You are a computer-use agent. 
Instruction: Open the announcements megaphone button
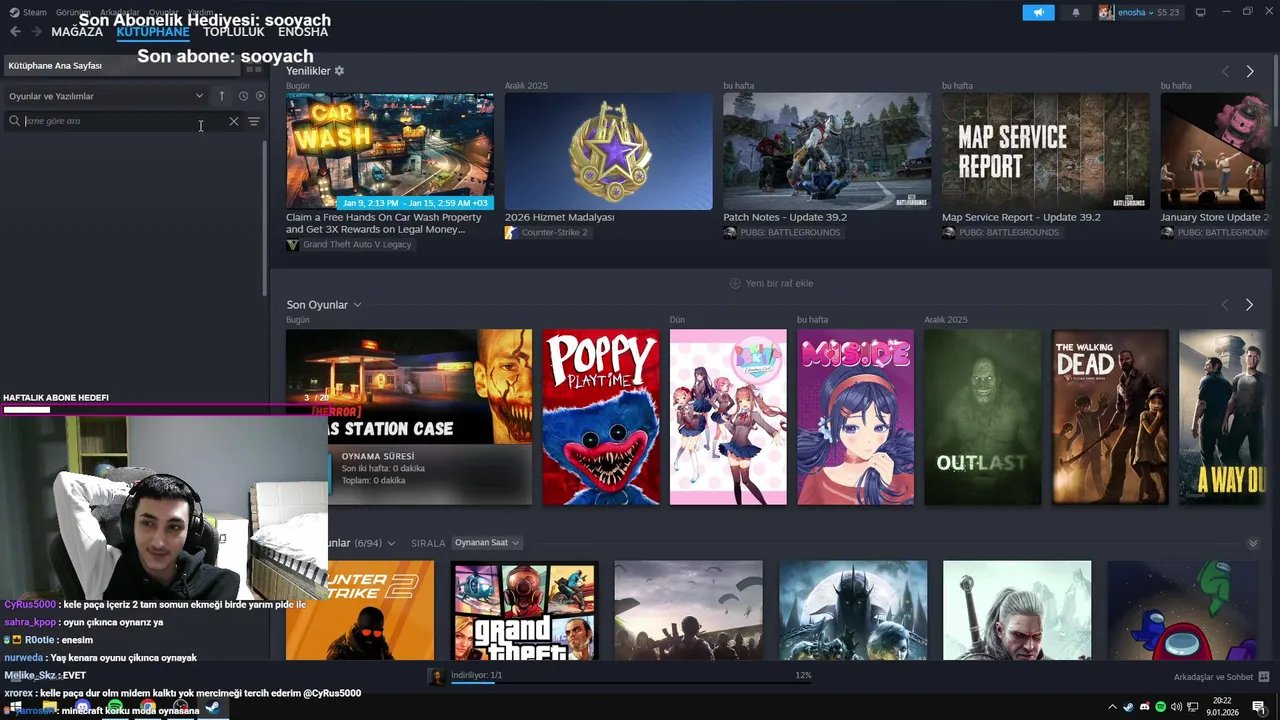1038,12
